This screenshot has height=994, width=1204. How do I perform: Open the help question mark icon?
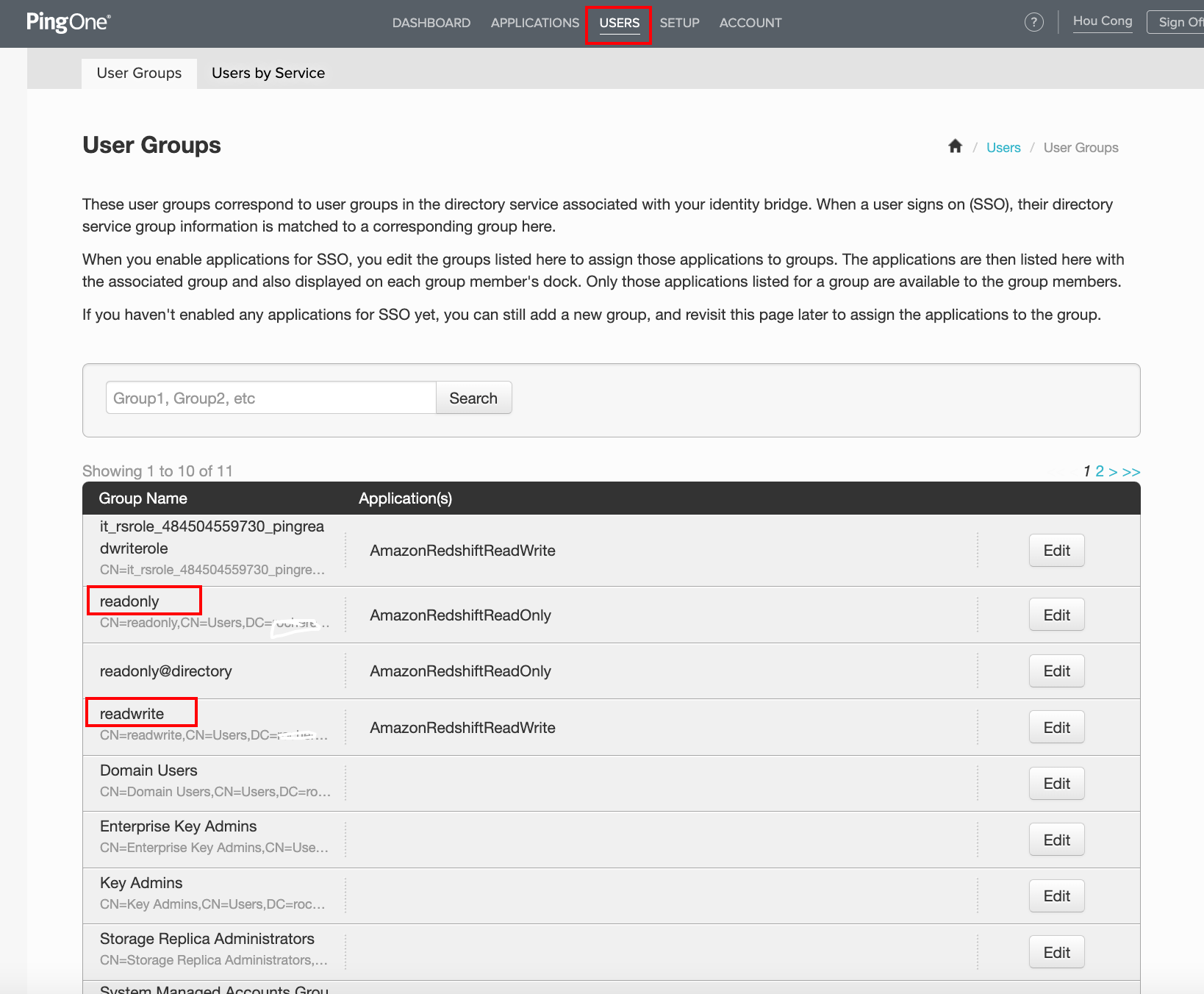pos(1033,22)
